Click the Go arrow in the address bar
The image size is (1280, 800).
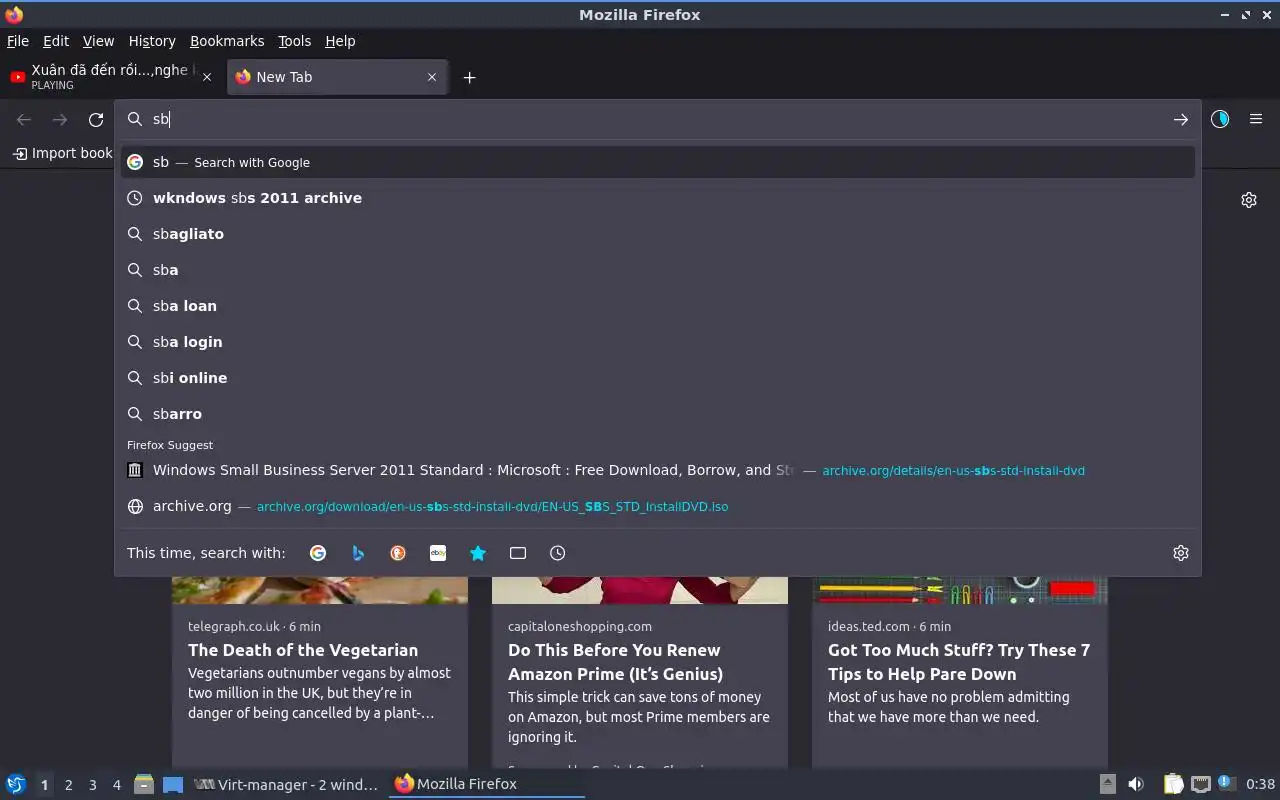coord(1181,119)
